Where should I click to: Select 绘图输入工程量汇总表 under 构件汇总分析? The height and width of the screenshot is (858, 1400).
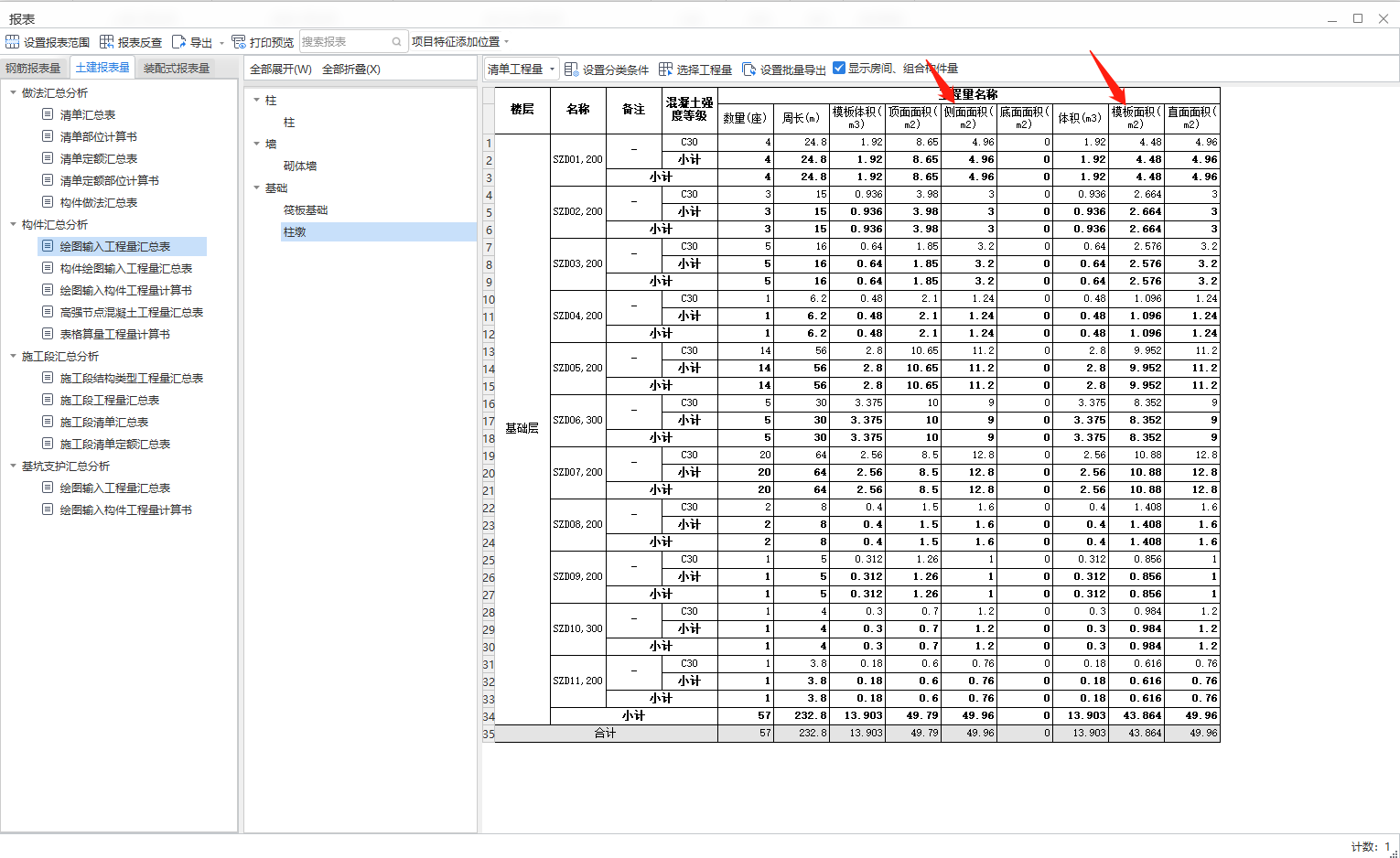123,246
